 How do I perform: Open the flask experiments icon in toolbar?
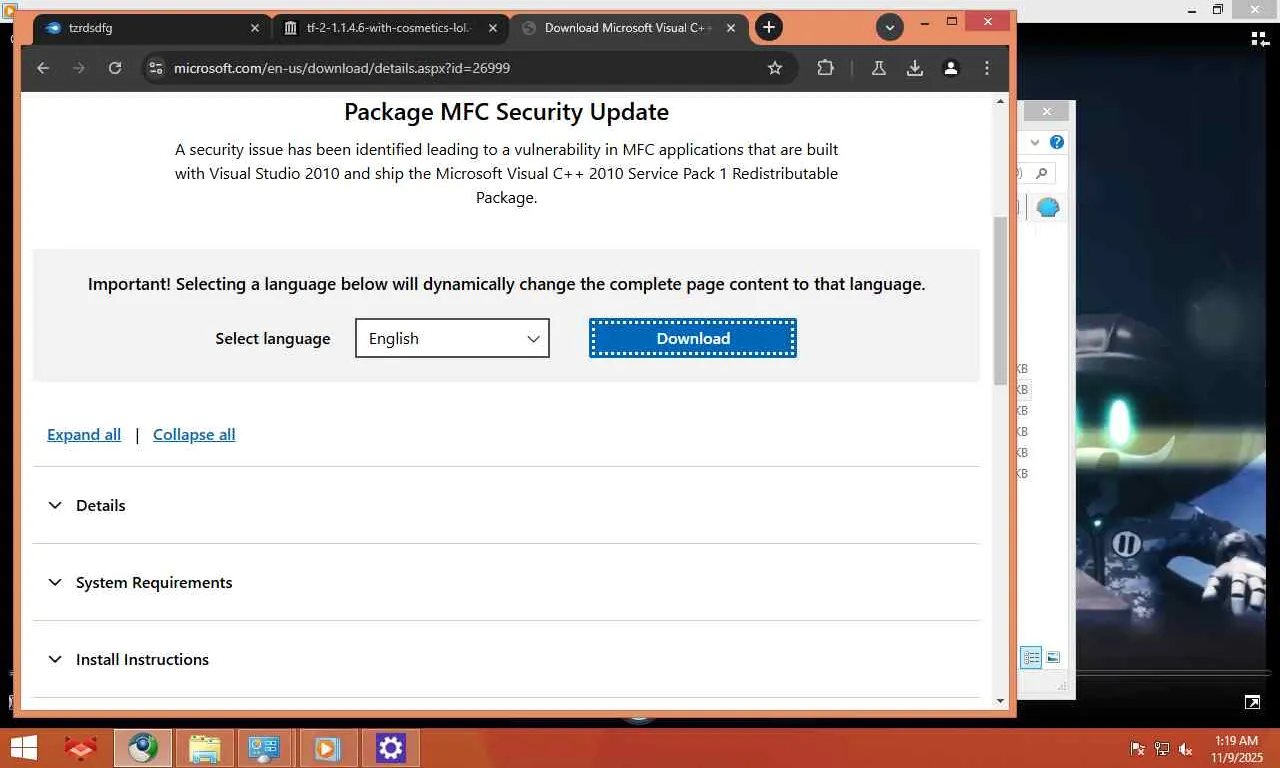coord(878,68)
